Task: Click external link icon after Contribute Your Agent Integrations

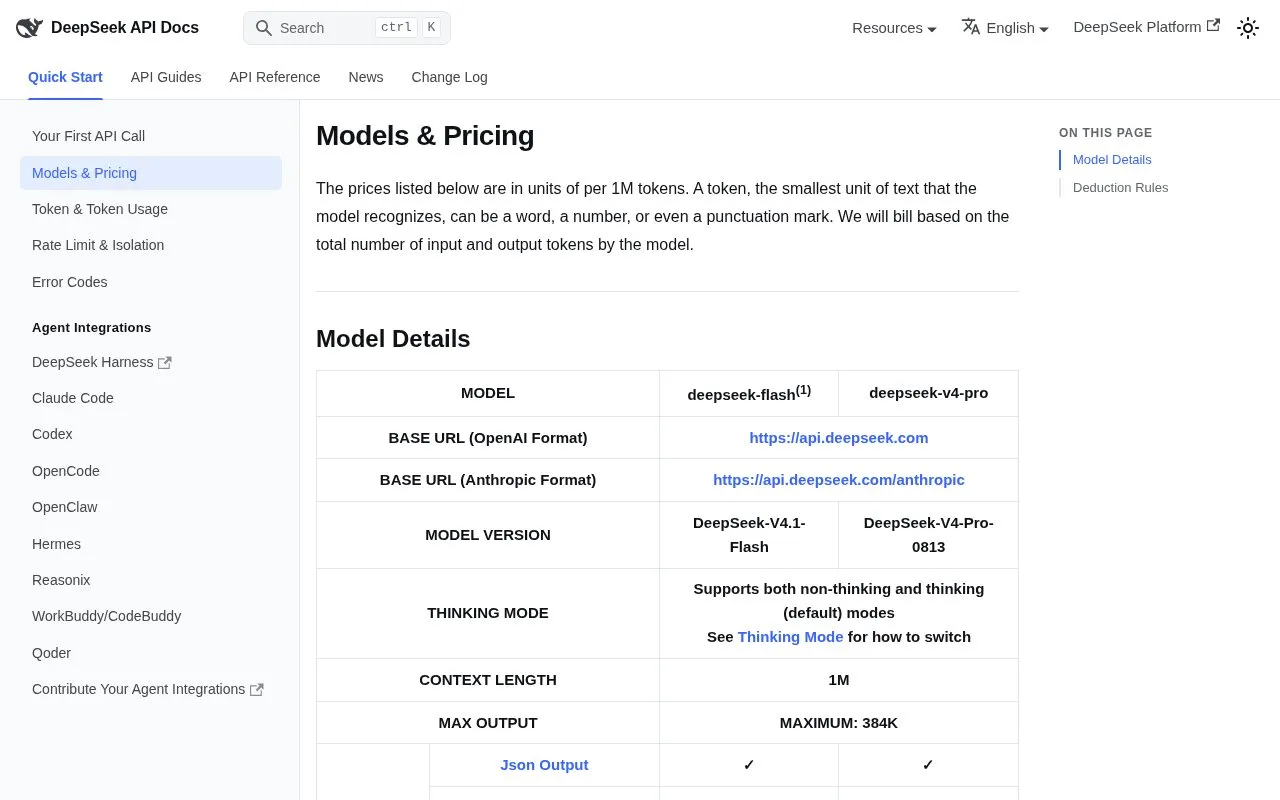Action: pos(257,690)
